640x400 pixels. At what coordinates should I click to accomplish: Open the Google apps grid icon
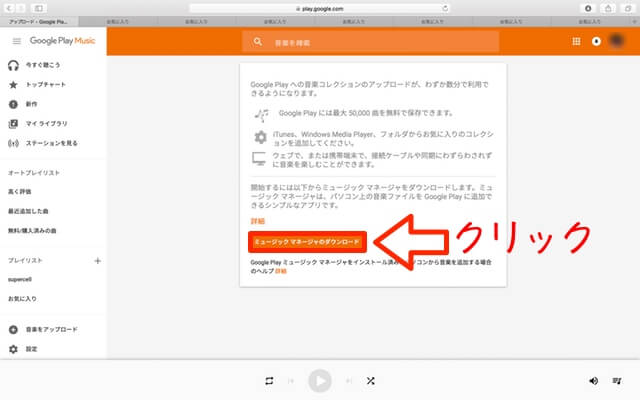576,41
